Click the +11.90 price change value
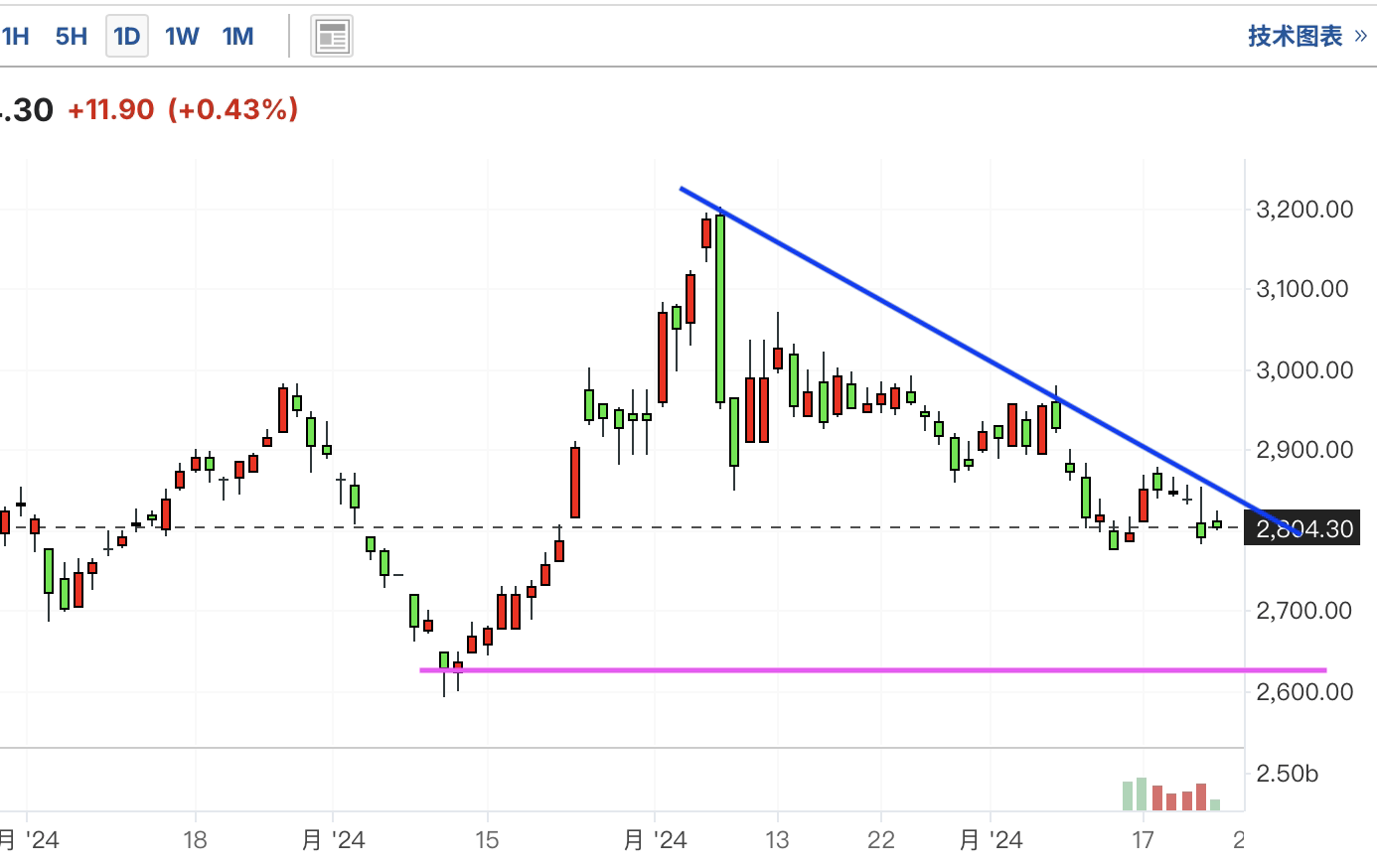Viewport: 1377px width, 868px height. click(110, 109)
